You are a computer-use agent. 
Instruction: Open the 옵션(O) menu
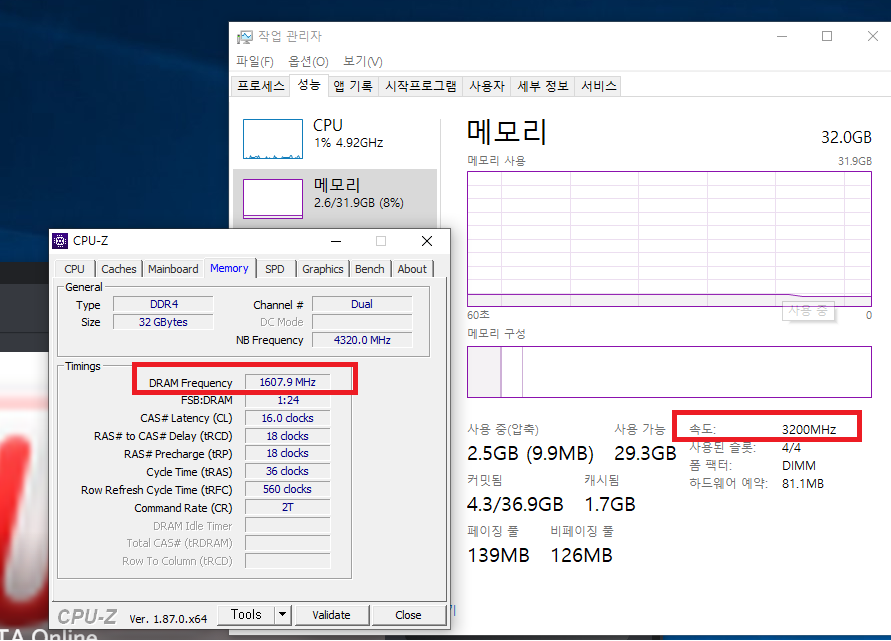307,62
